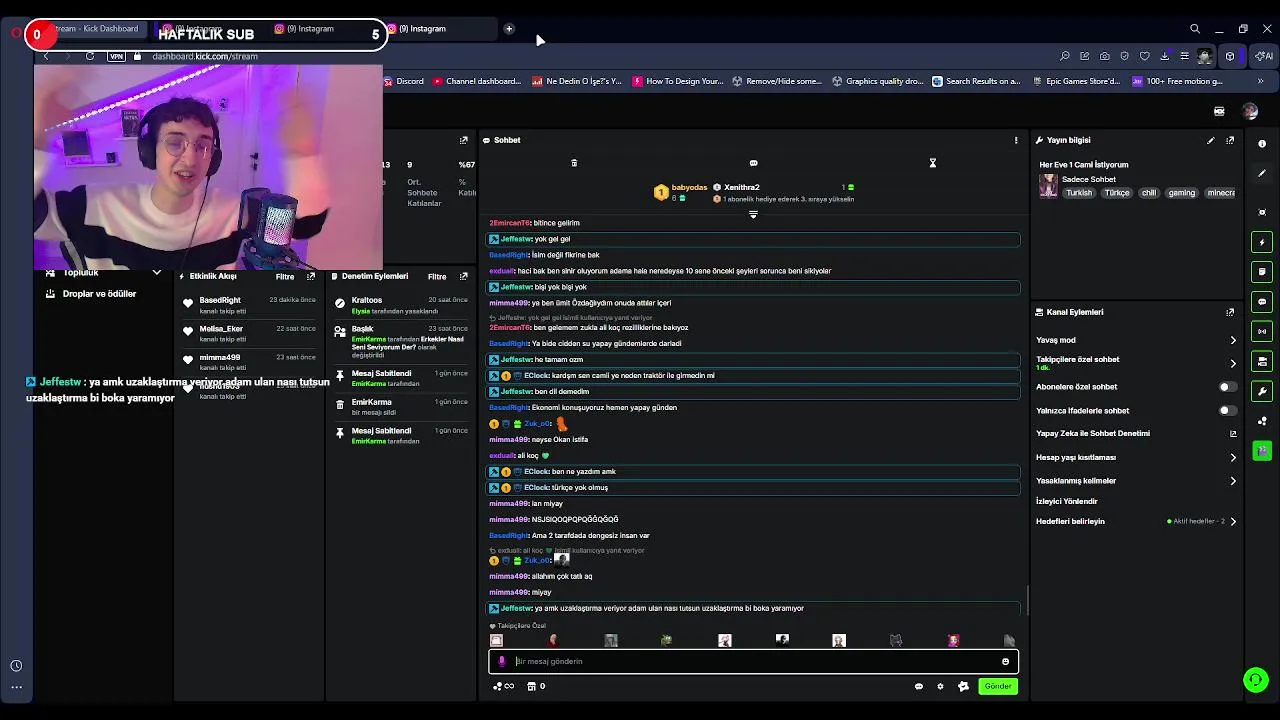Click the lightning bolt icon in right sidebar
Screen dimensions: 1280x720
[x=1262, y=242]
